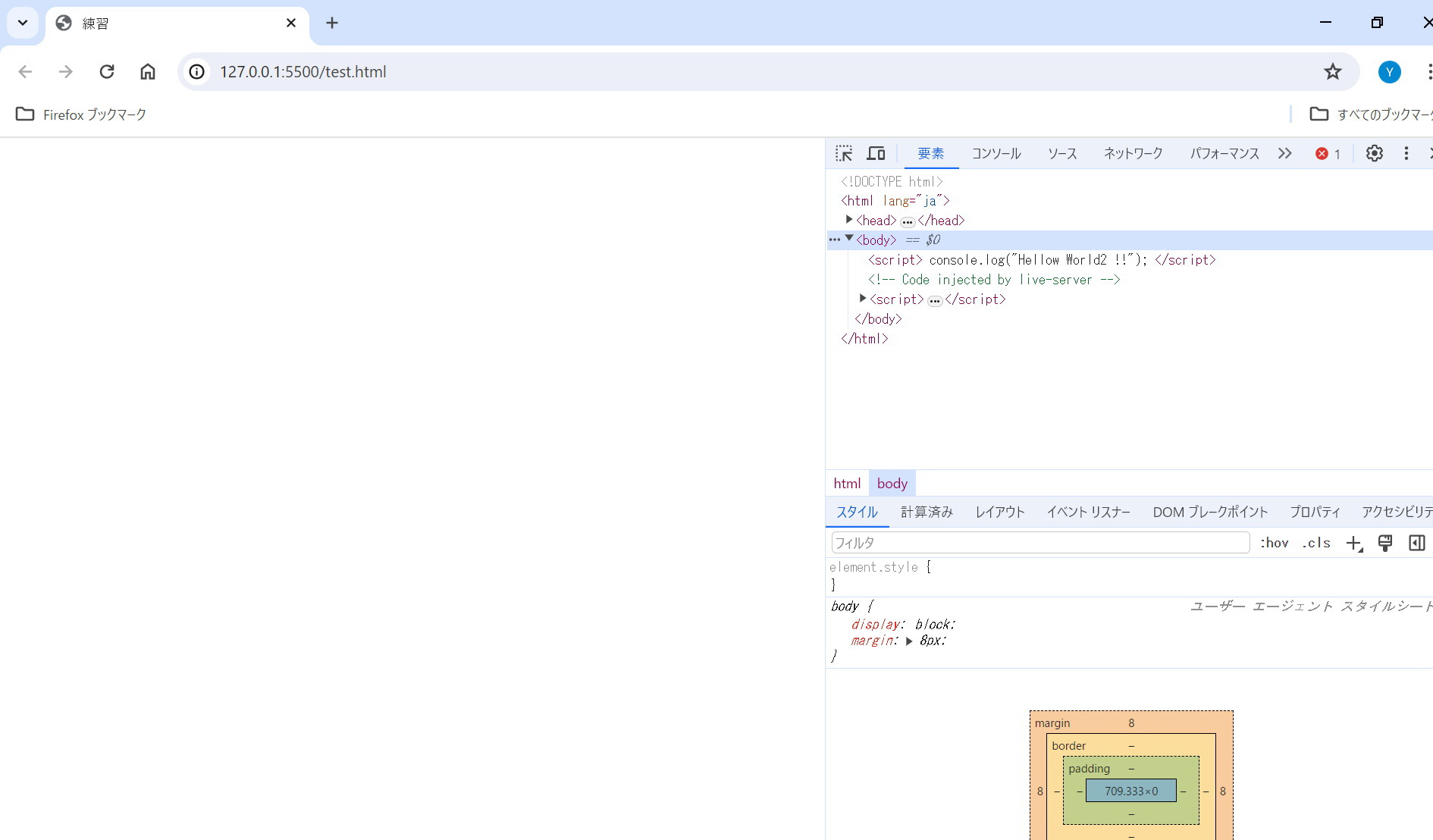Select the closing </body> tag
The width and height of the screenshot is (1433, 840).
click(x=878, y=319)
